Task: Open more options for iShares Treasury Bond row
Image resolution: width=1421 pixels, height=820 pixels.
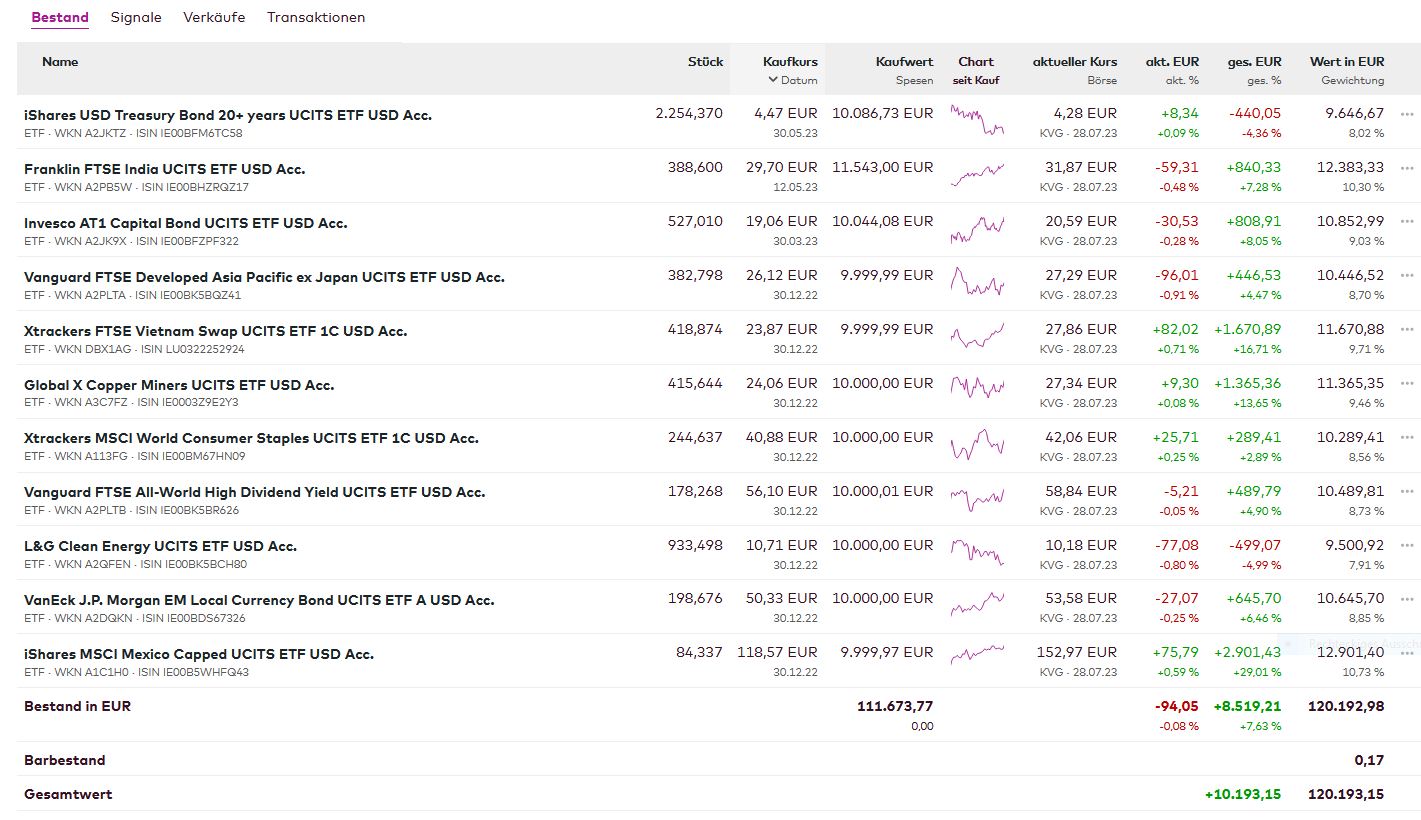Action: point(1407,114)
